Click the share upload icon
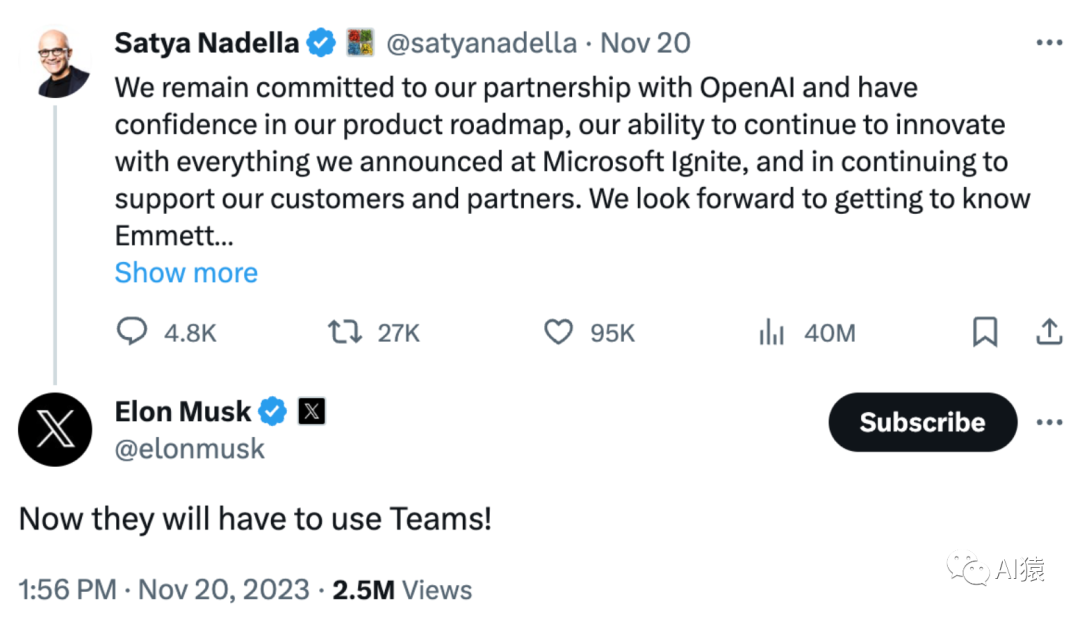Image resolution: width=1080 pixels, height=617 pixels. (1049, 332)
